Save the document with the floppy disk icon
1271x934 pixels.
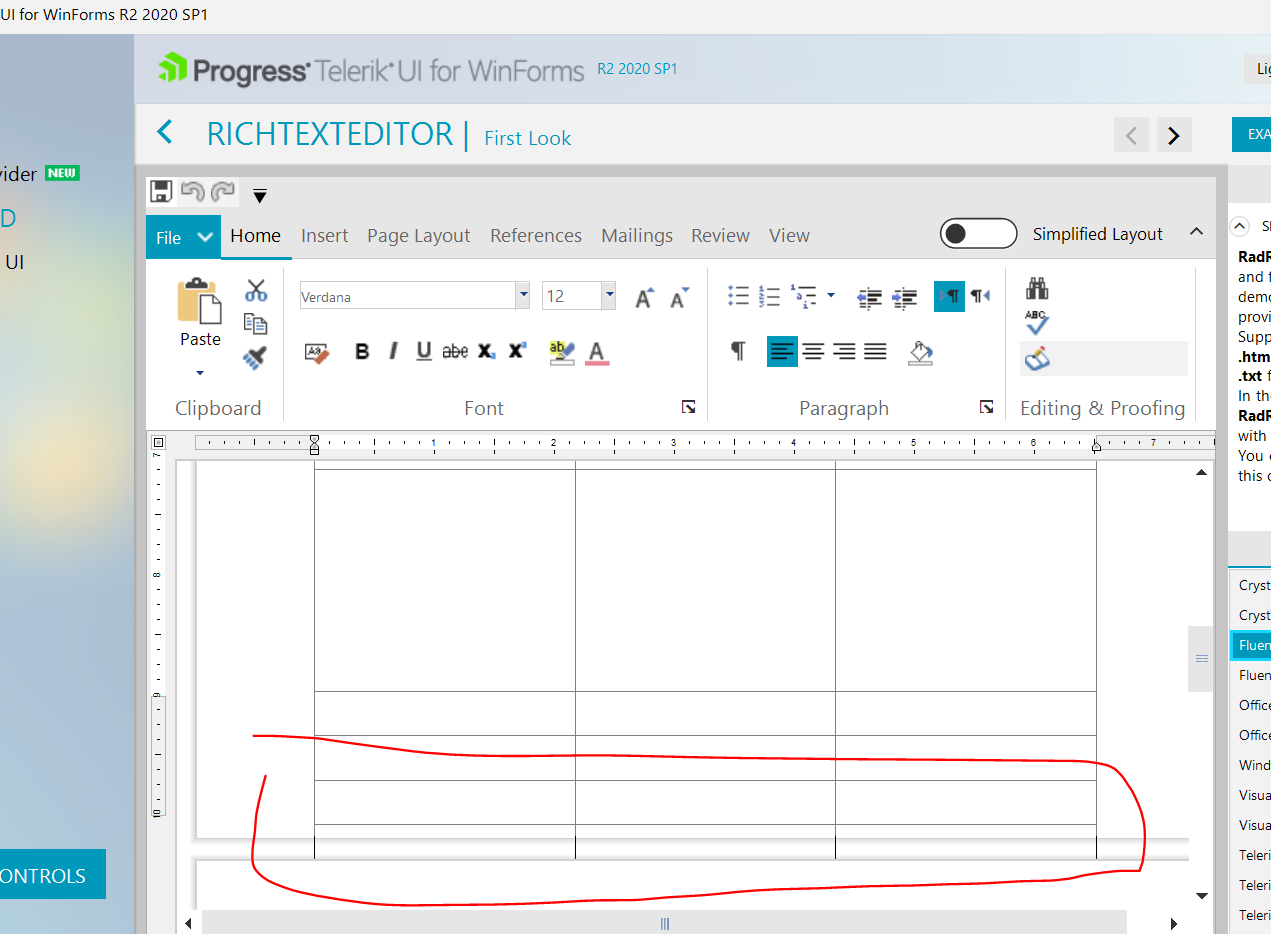click(161, 192)
